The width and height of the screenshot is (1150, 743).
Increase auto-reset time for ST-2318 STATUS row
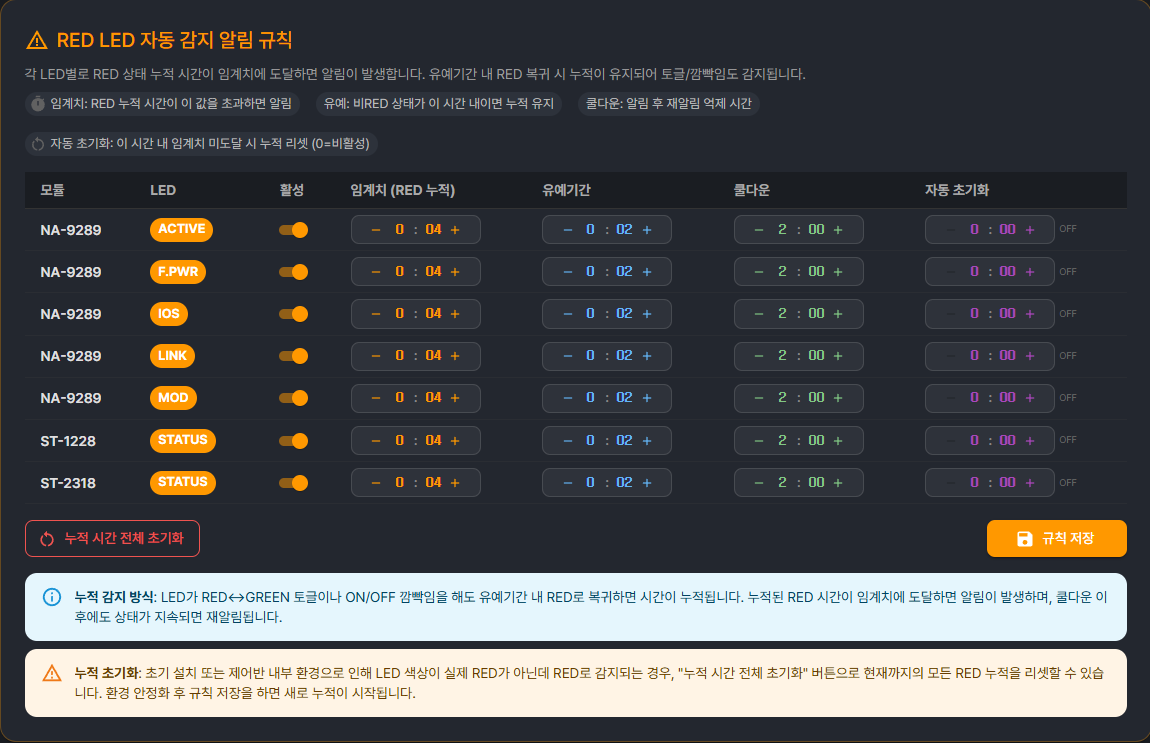coord(1030,483)
